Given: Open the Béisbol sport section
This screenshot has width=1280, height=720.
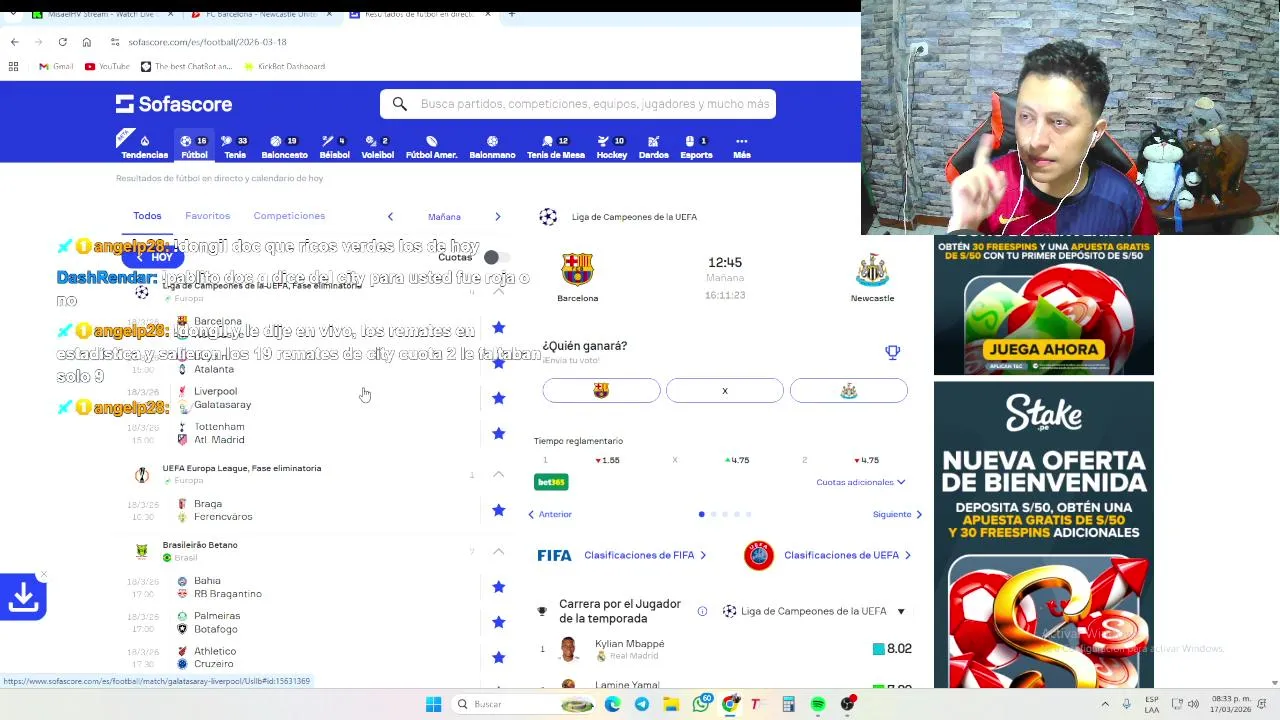Looking at the screenshot, I should tap(334, 147).
